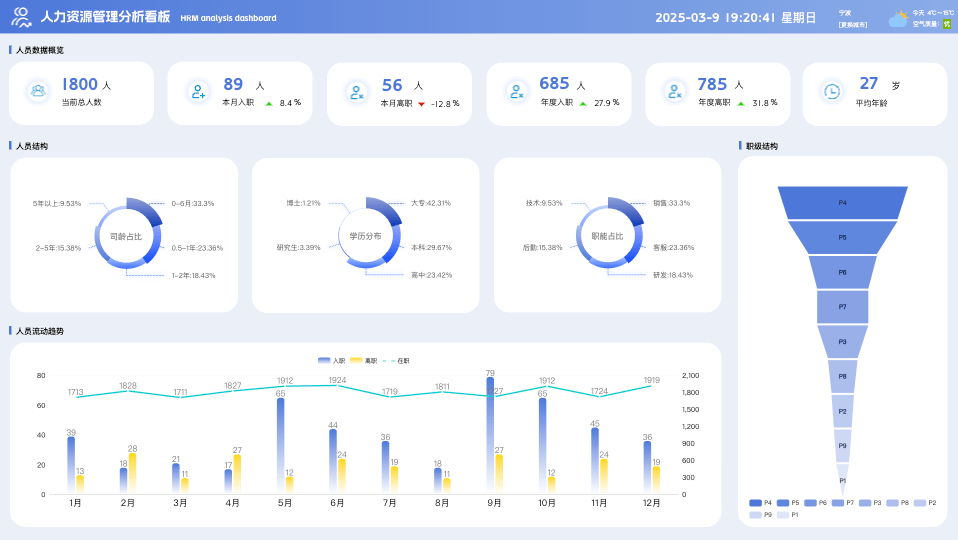
Task: Click the 职能占比 donut chart center
Action: (x=607, y=236)
